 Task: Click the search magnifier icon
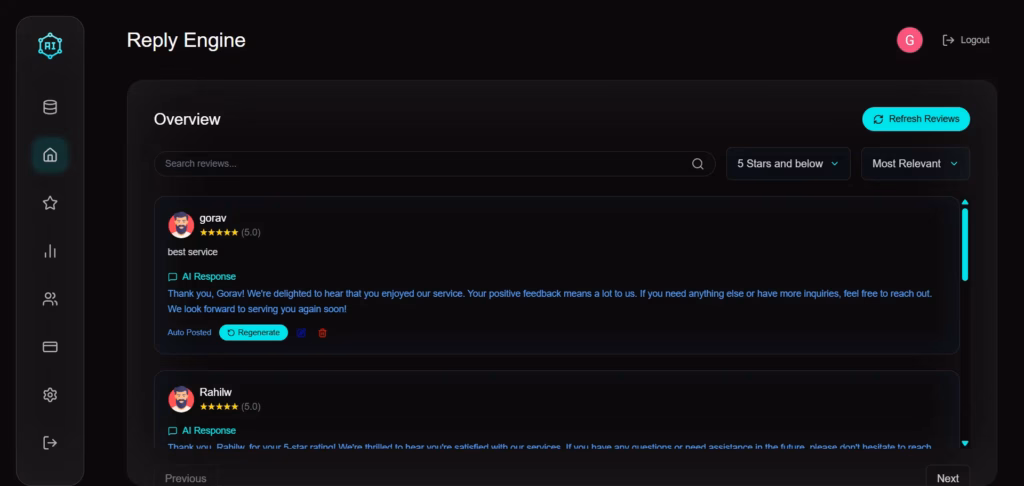coord(698,164)
